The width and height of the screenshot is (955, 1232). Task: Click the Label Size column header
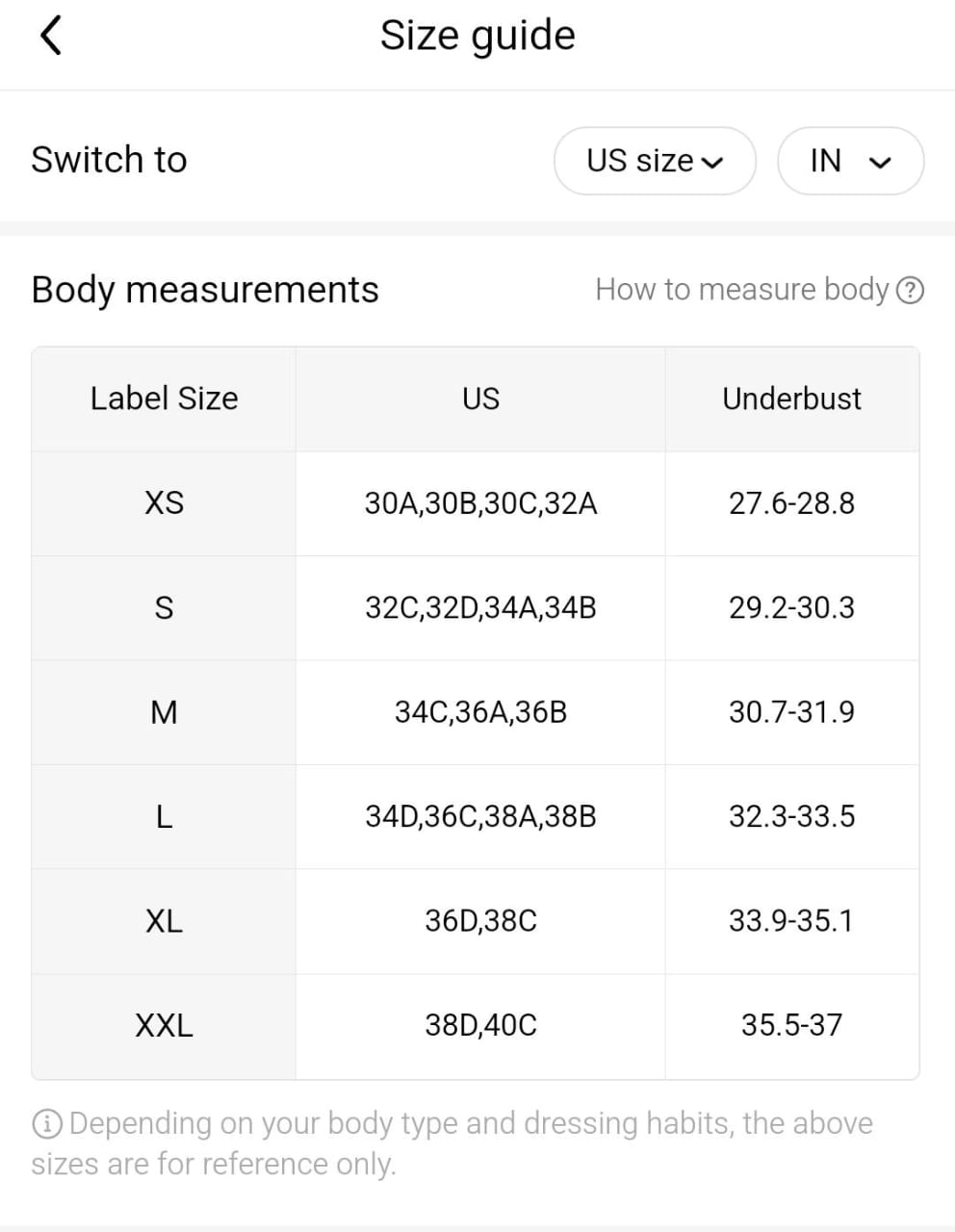[x=164, y=398]
